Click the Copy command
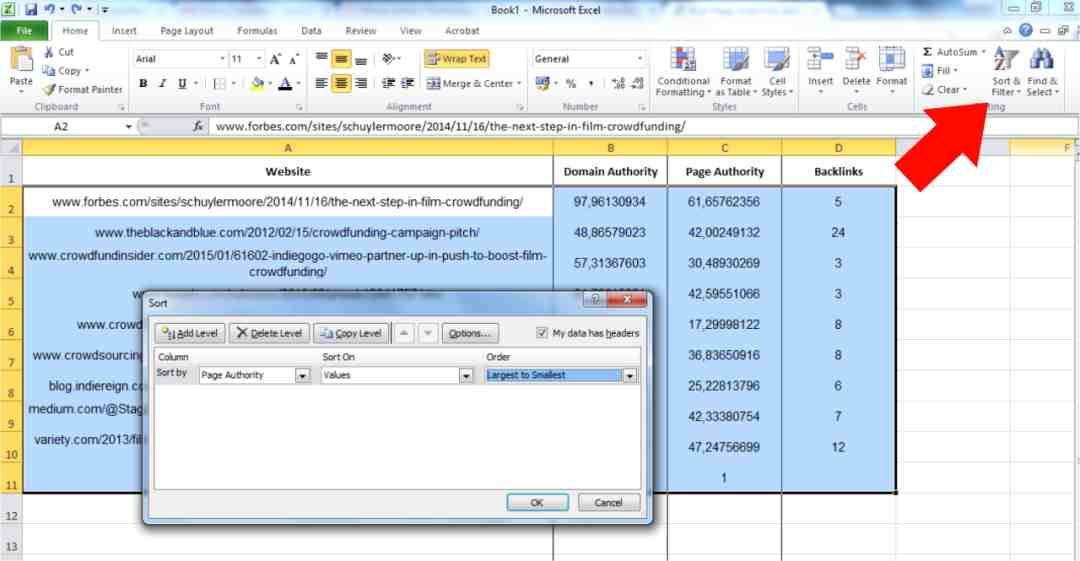 (64, 70)
